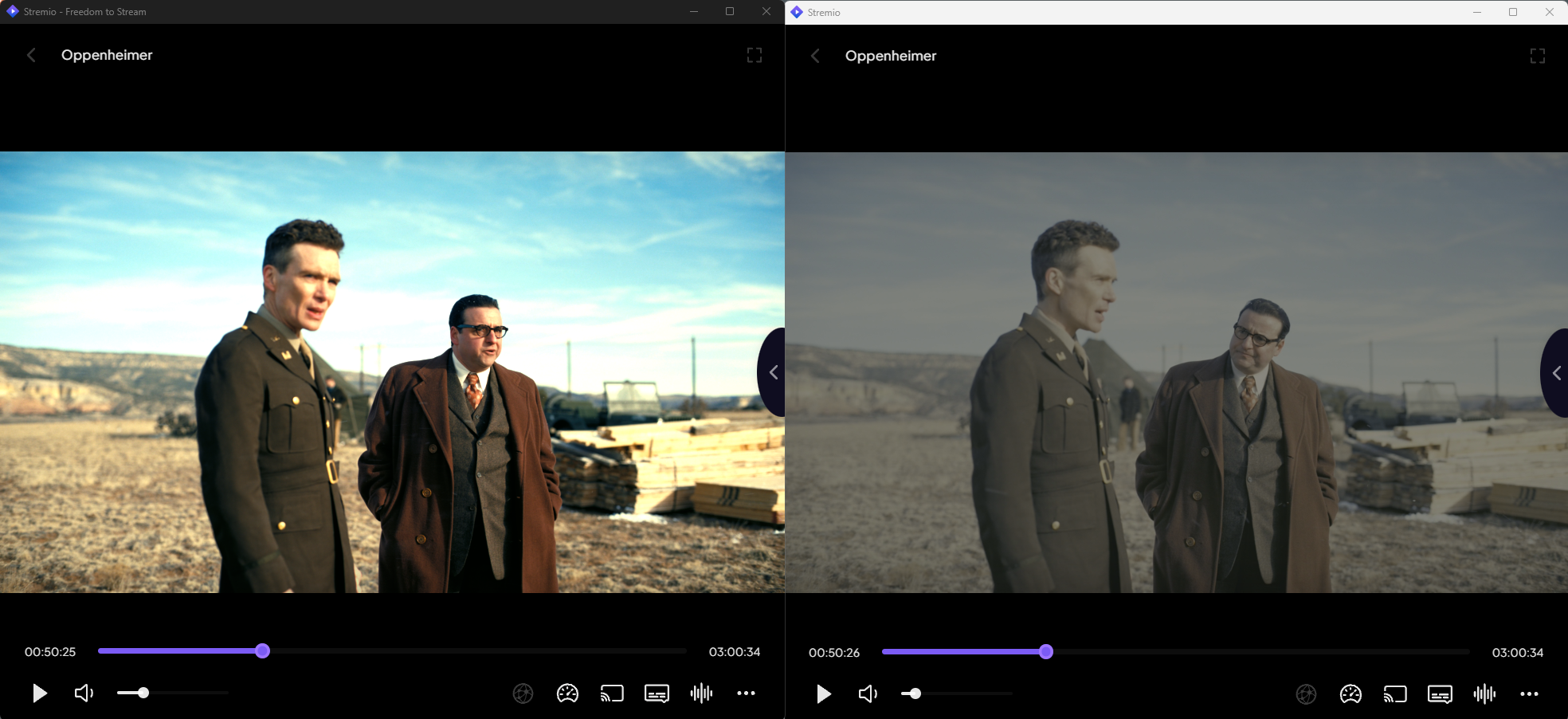This screenshot has height=719, width=1568.
Task: Open audio tracks menu in right window
Action: pyautogui.click(x=1484, y=694)
